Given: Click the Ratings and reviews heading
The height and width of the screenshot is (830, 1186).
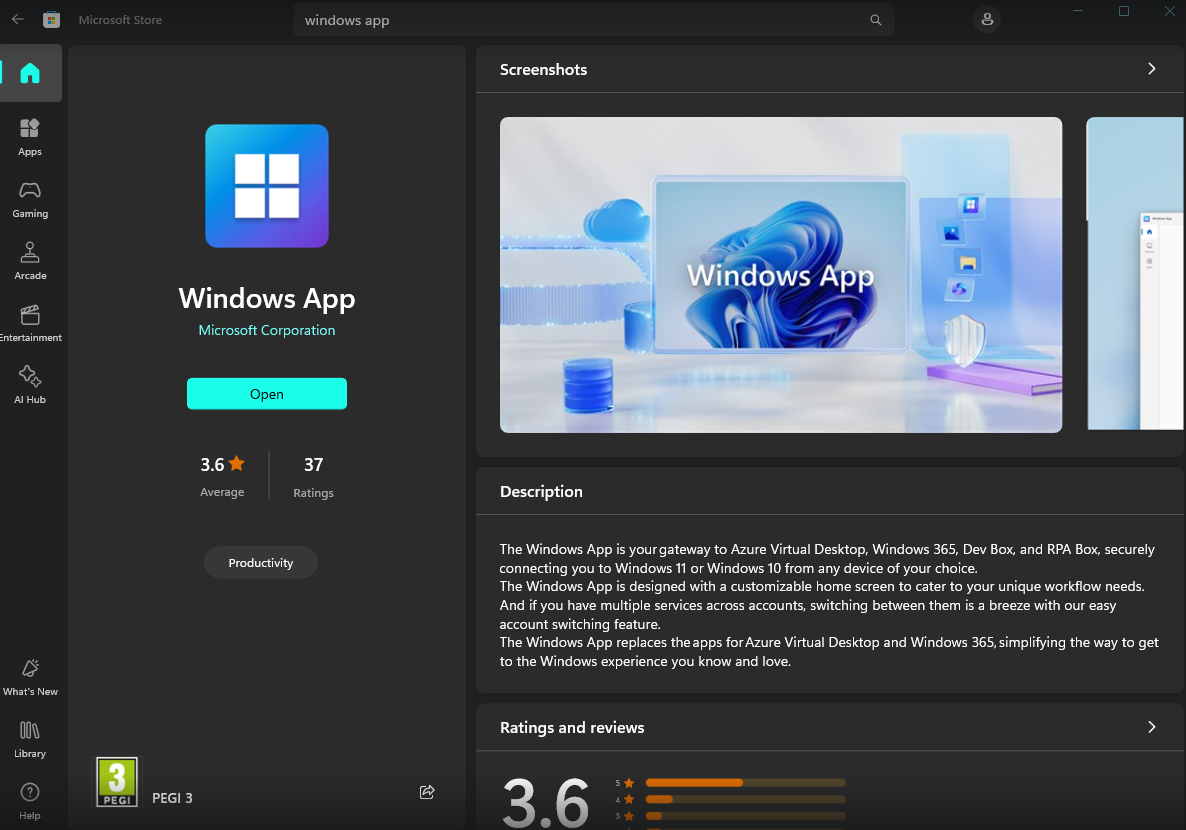Looking at the screenshot, I should pos(572,728).
